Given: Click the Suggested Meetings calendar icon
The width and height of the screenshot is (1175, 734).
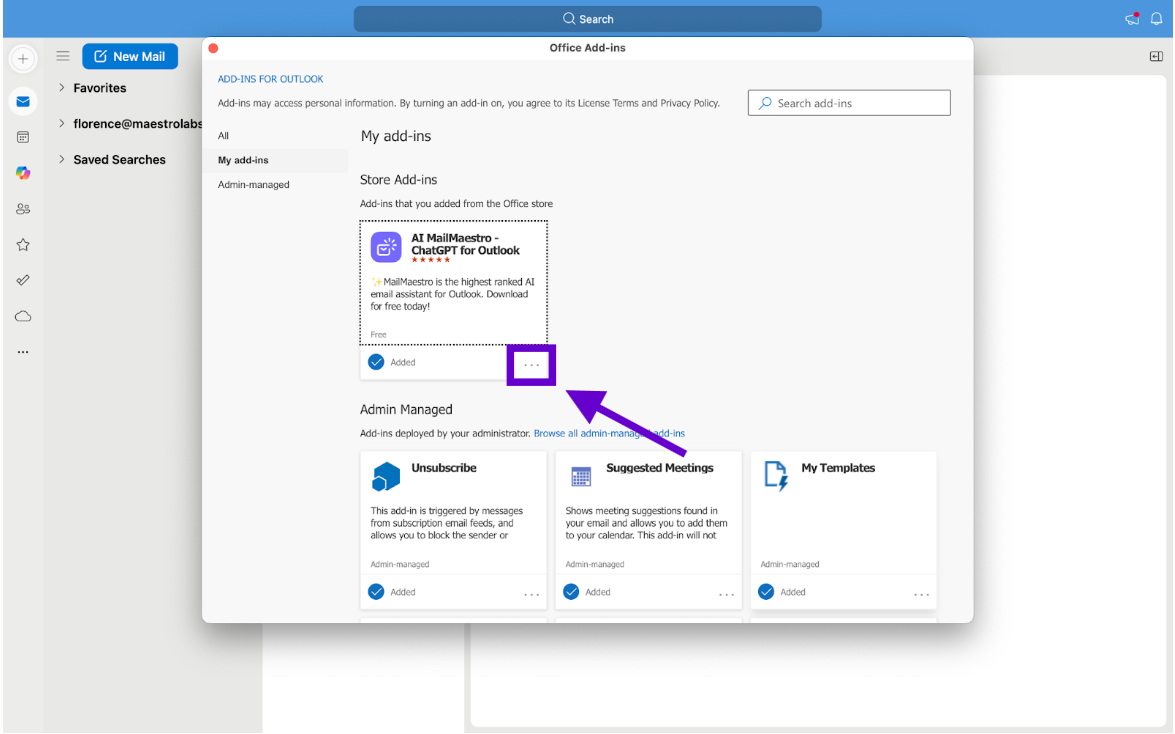Looking at the screenshot, I should (581, 476).
